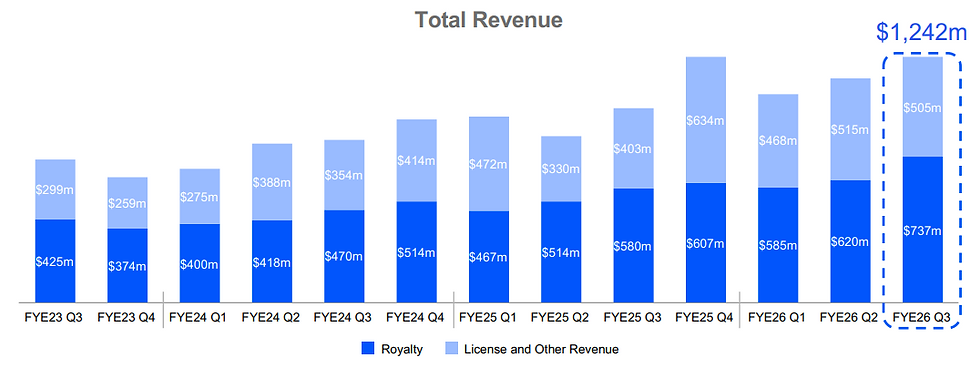The image size is (980, 368).
Task: Click the "$505m" license value
Action: coord(922,107)
